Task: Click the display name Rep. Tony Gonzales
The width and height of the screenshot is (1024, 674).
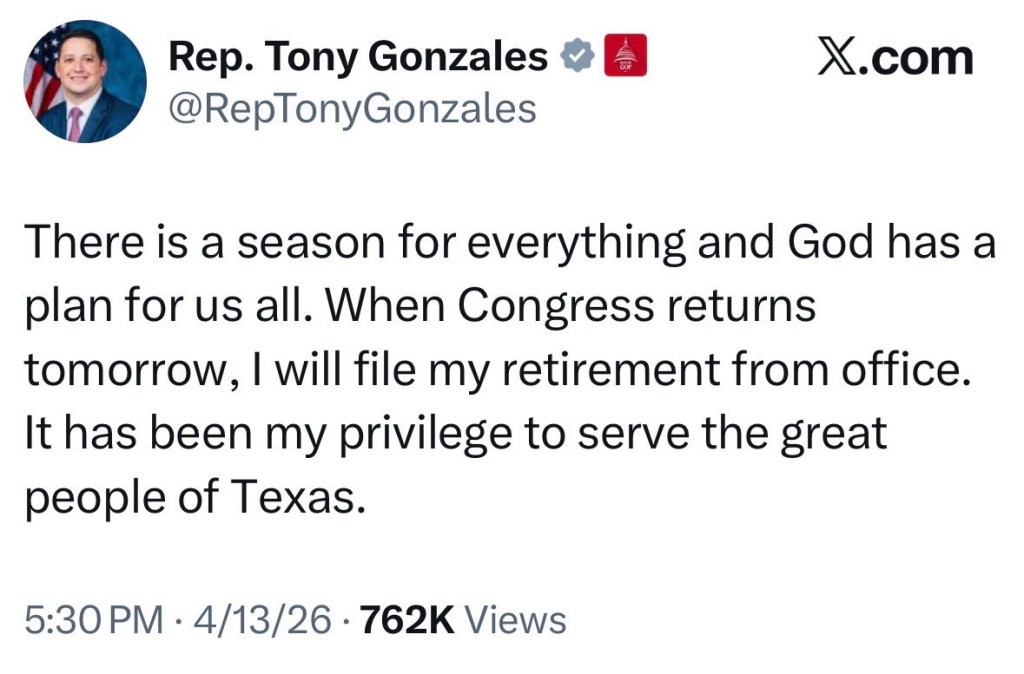Action: coord(358,57)
